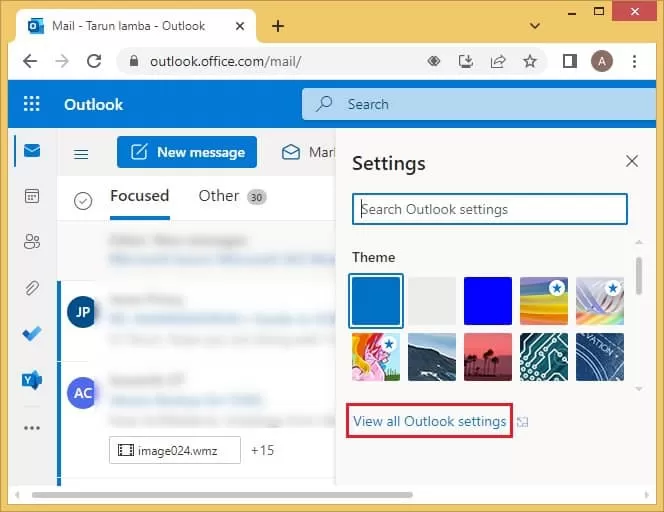The height and width of the screenshot is (512, 664).
Task: Open the Mail module in sidebar
Action: 32,150
